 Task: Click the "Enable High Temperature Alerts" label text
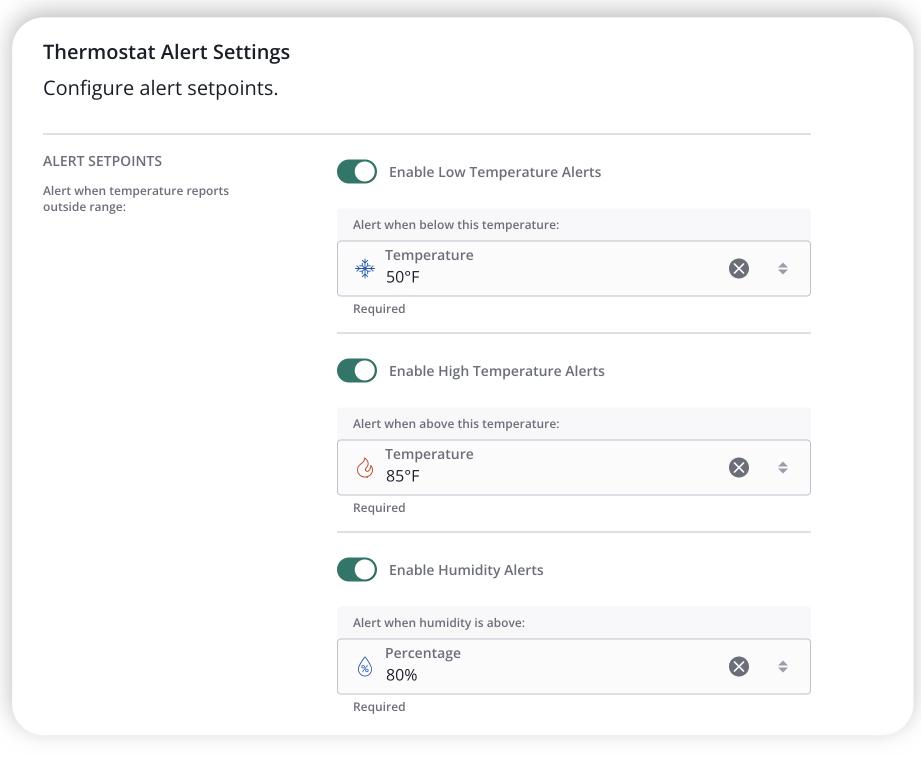coord(496,371)
